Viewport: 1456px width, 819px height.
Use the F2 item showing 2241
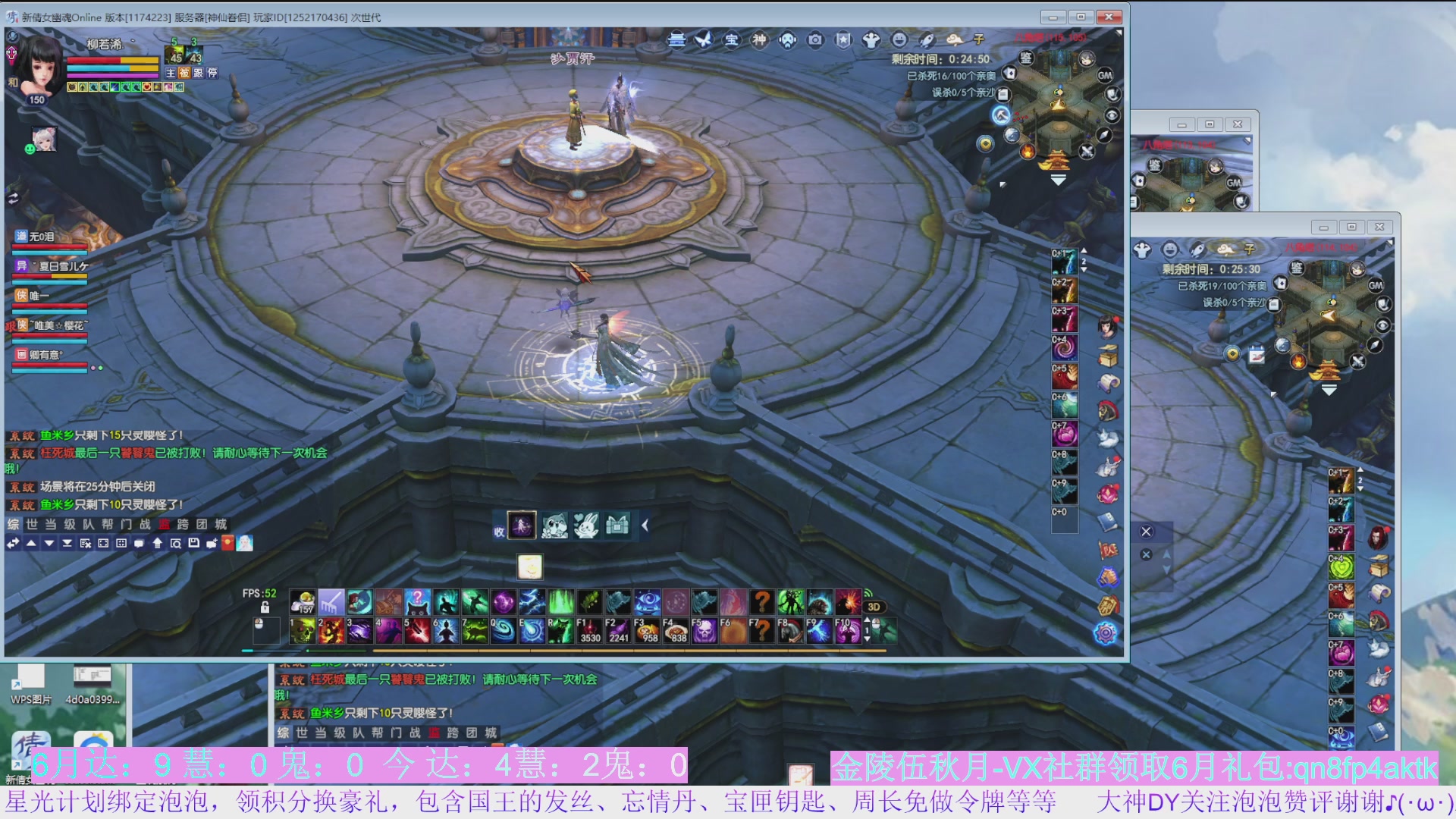(618, 631)
